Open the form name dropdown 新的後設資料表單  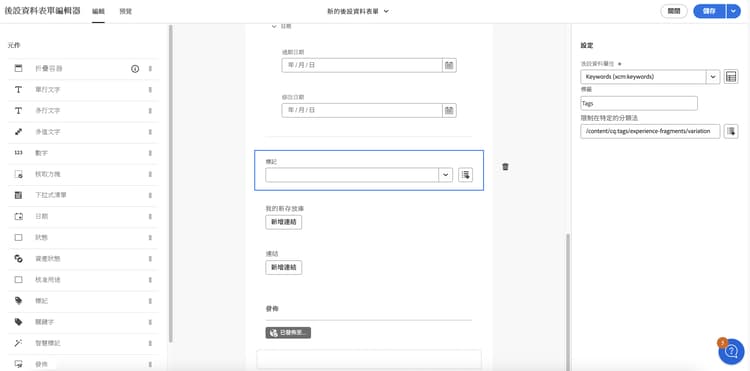(358, 11)
